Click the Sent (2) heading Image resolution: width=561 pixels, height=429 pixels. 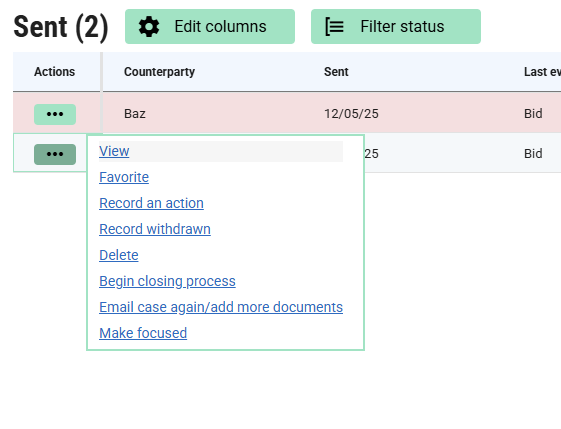61,27
